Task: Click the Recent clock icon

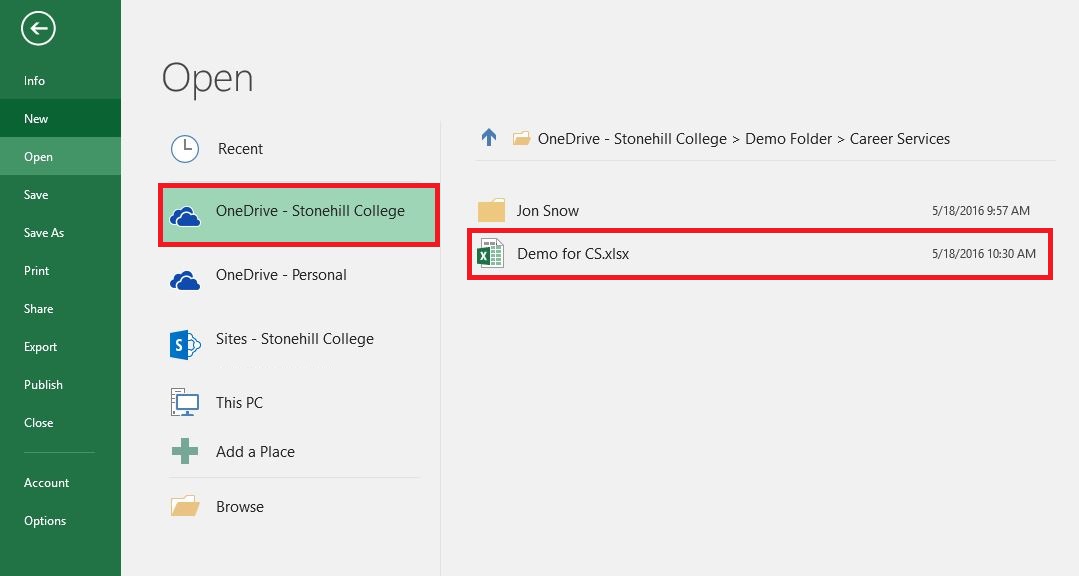Action: click(x=185, y=149)
